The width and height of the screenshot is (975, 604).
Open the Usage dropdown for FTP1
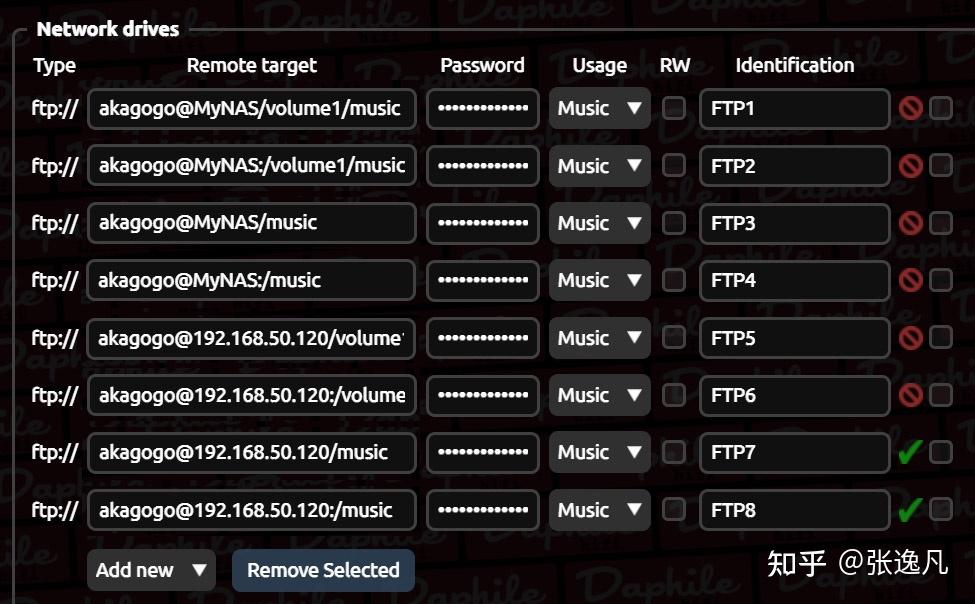coord(599,108)
